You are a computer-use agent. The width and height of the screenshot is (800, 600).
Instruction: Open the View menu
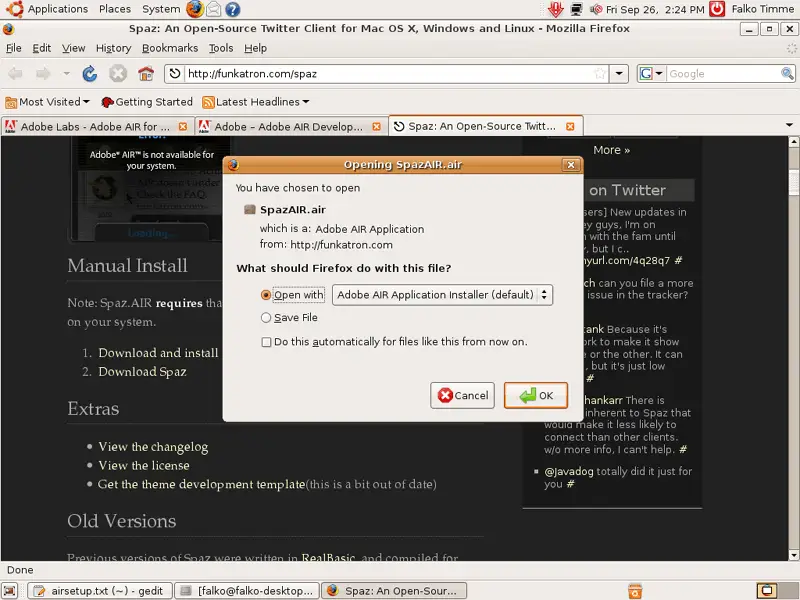click(x=73, y=48)
